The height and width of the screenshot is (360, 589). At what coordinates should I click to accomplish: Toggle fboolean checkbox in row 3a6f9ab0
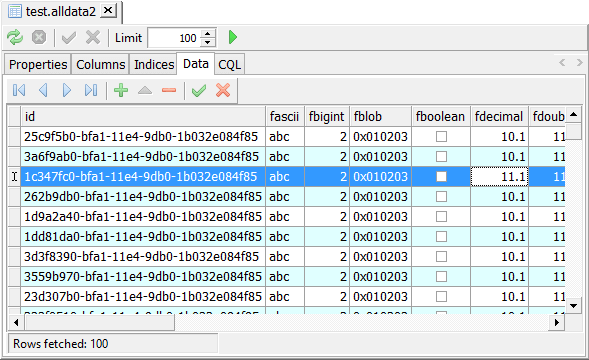441,156
